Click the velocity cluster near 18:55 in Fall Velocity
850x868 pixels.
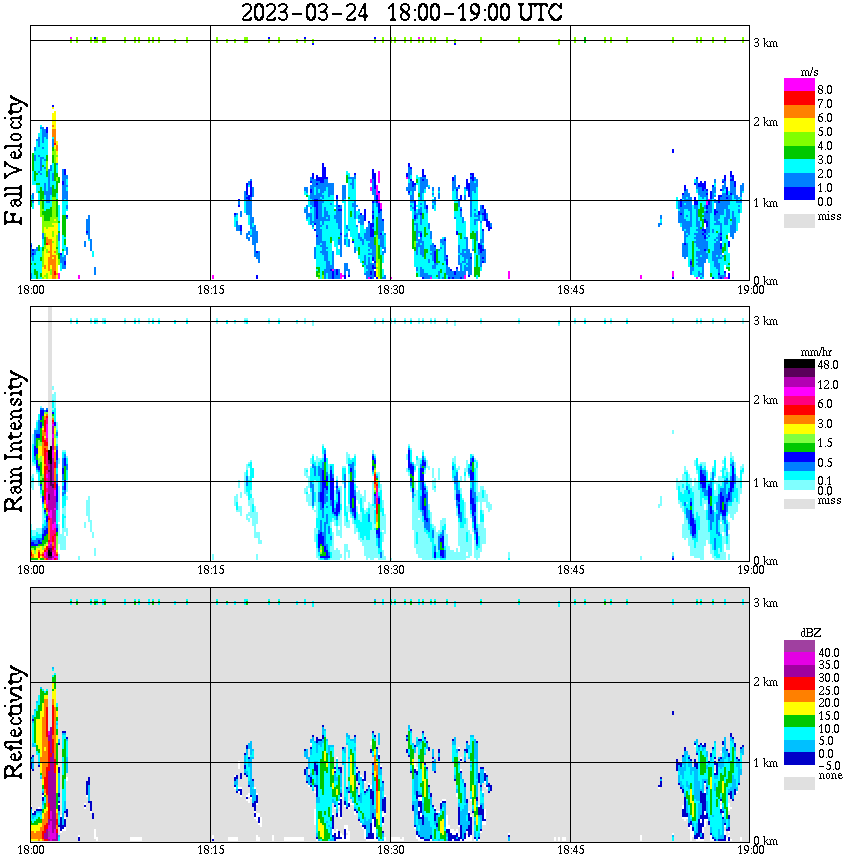coord(711,227)
